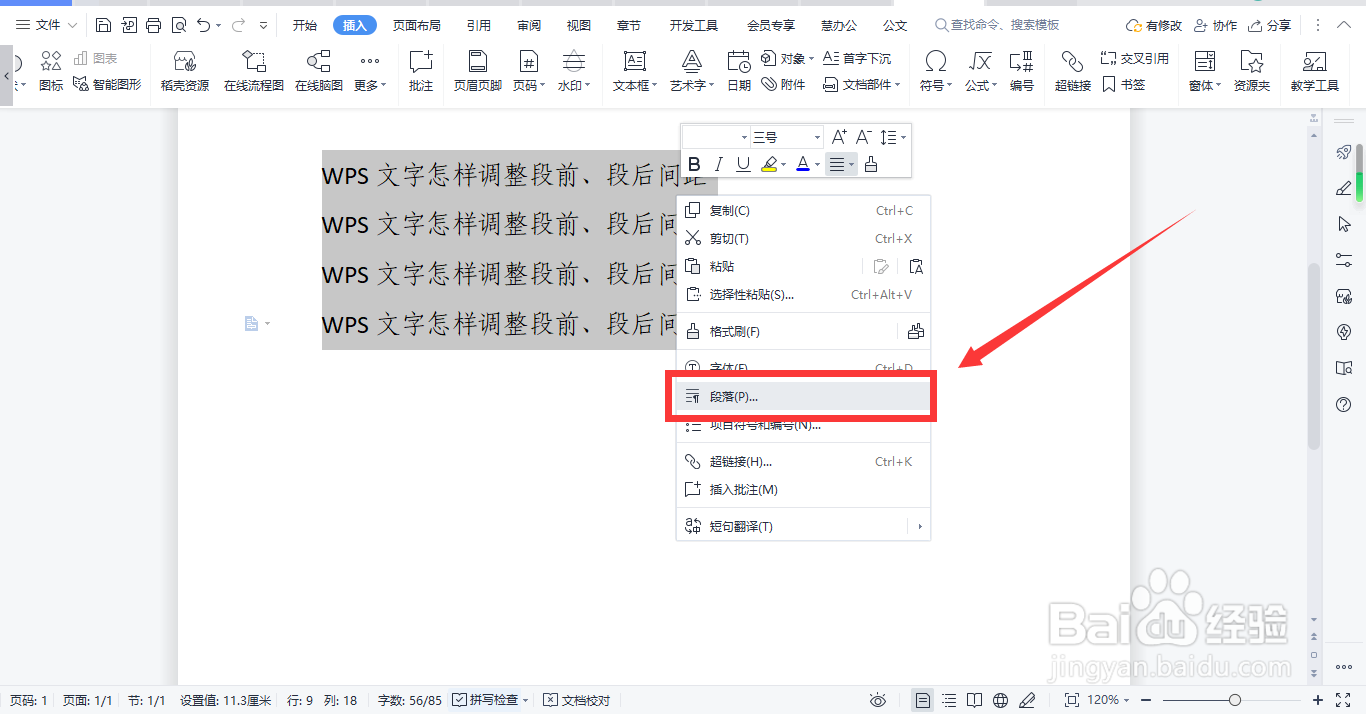1366x714 pixels.
Task: Switch to reading view (book icon)
Action: point(975,700)
